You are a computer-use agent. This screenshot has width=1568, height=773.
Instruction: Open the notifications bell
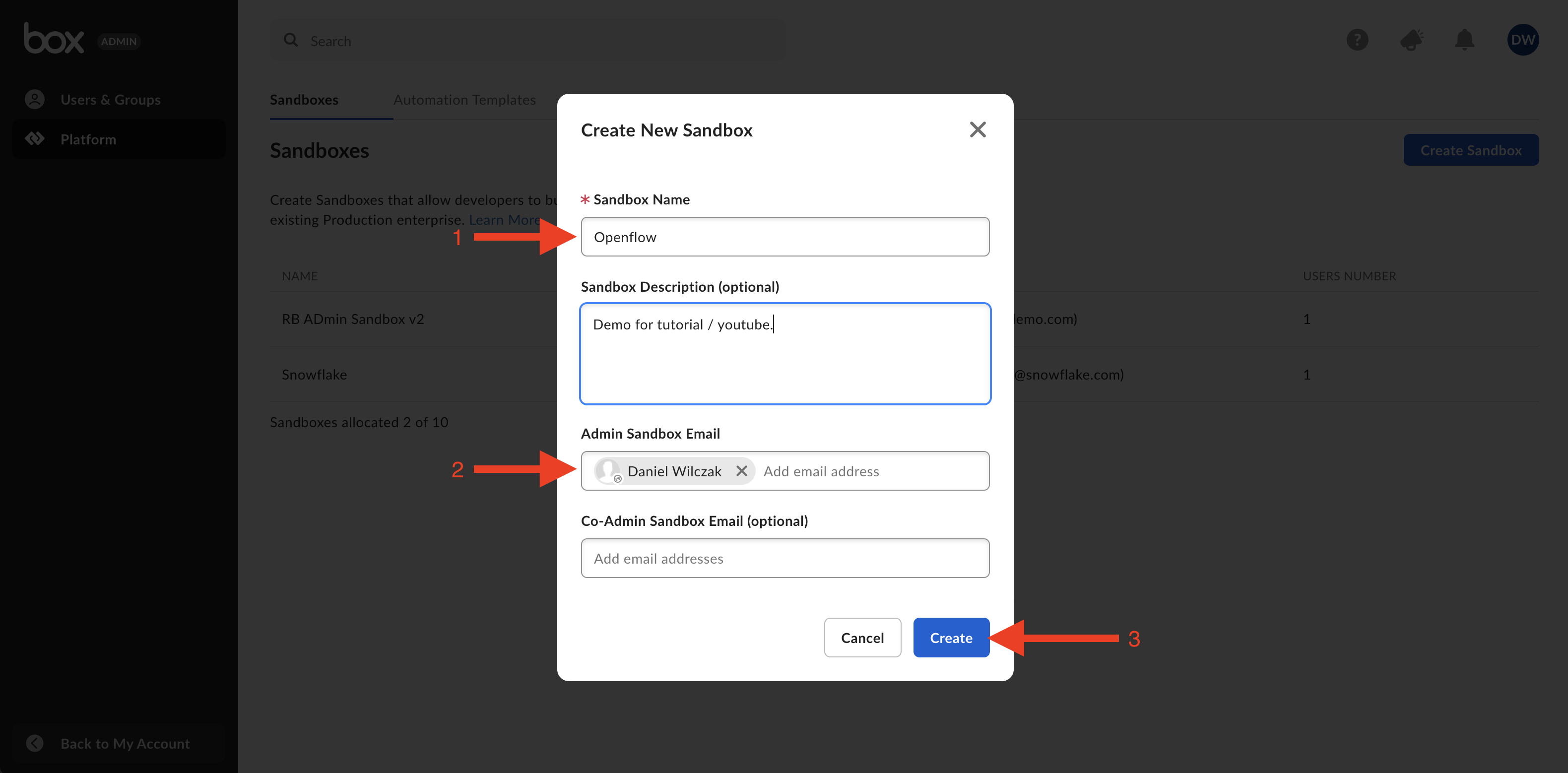click(1464, 40)
